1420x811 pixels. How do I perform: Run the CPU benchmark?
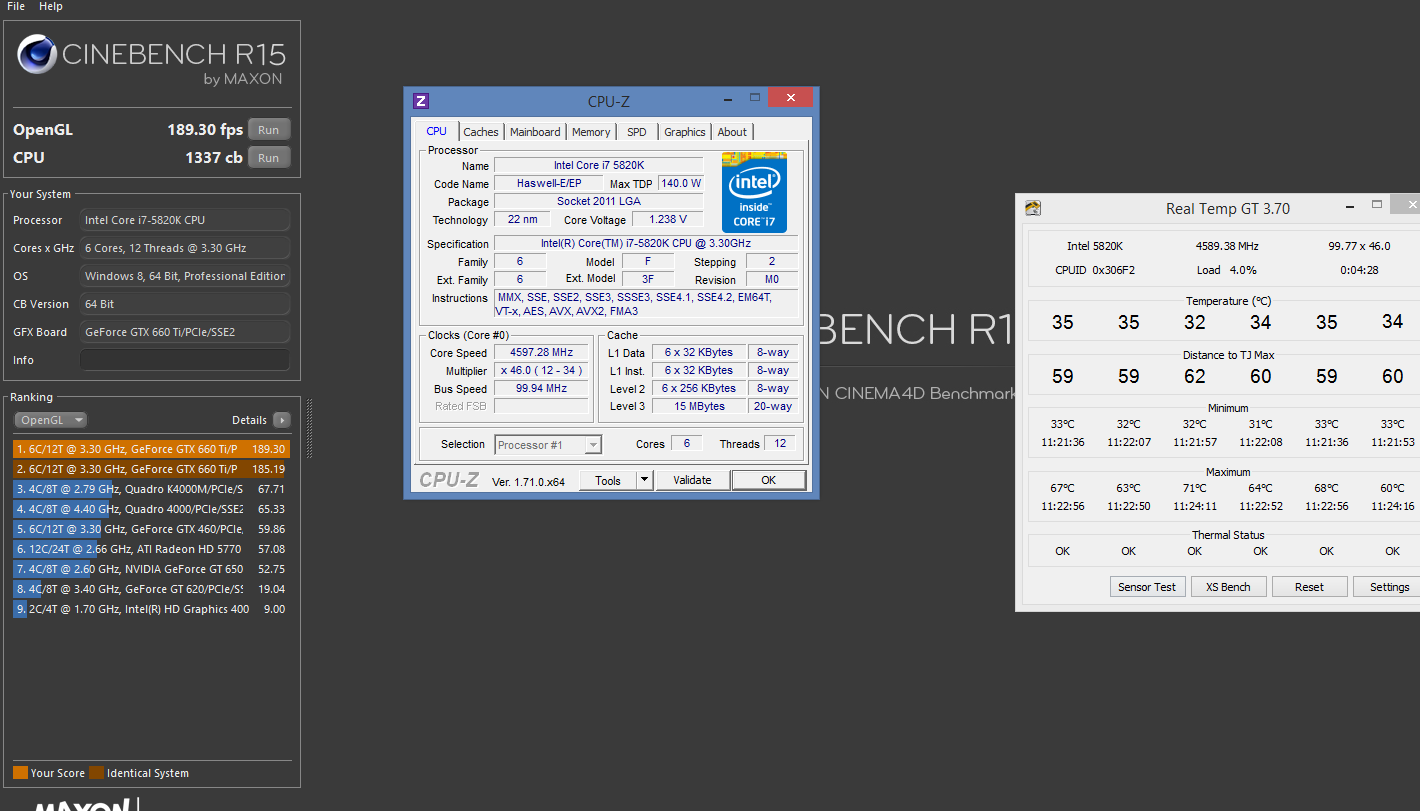point(269,157)
